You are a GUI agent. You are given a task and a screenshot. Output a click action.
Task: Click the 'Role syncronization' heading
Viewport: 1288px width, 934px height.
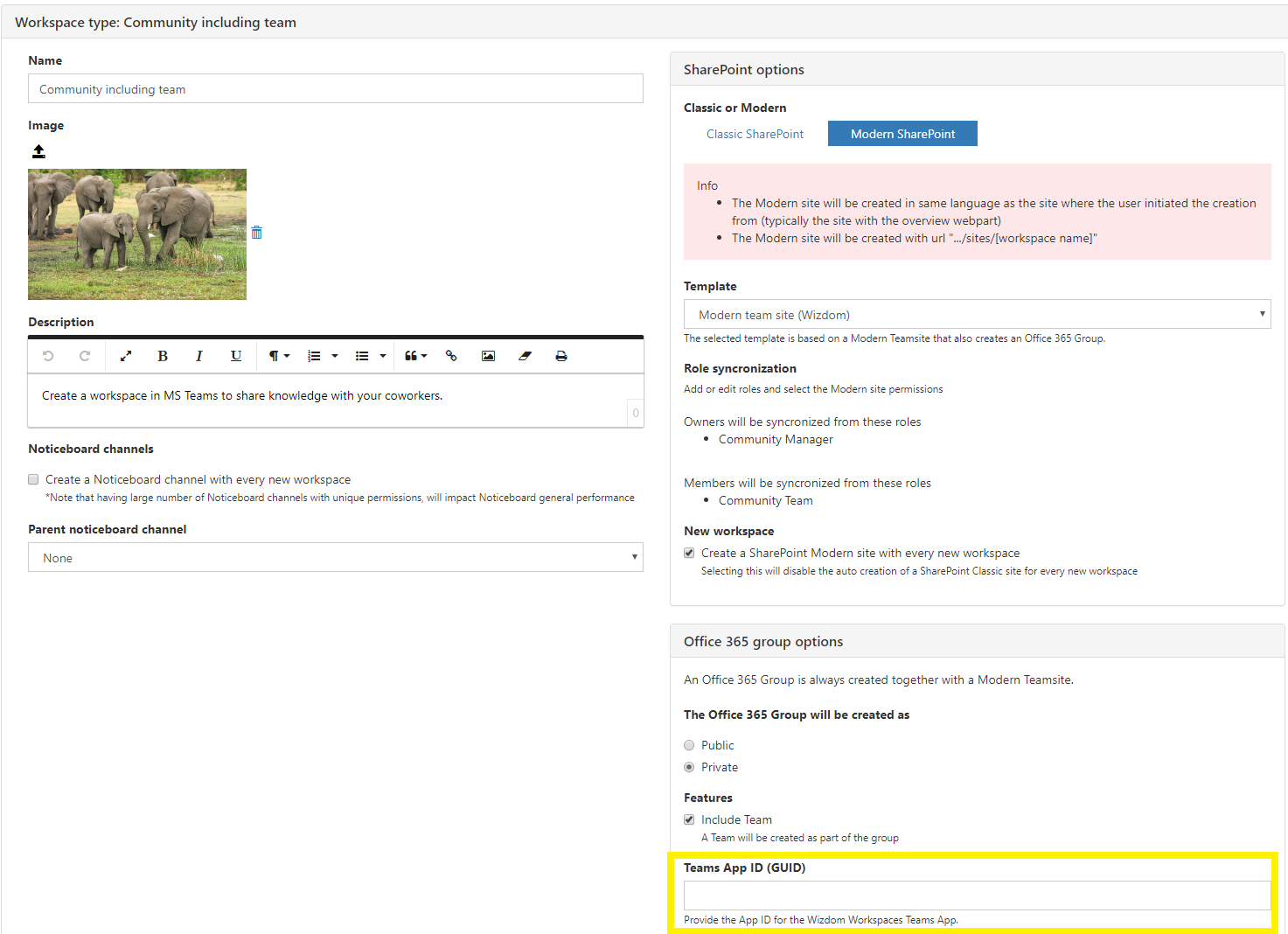[740, 368]
